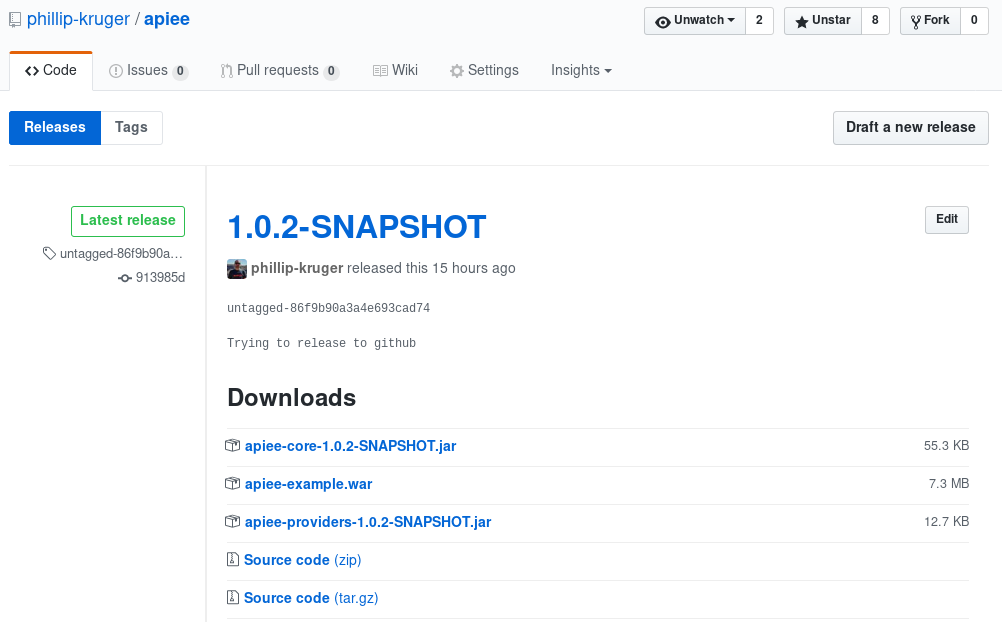Open the Issues tab
The width and height of the screenshot is (1002, 622).
[148, 70]
